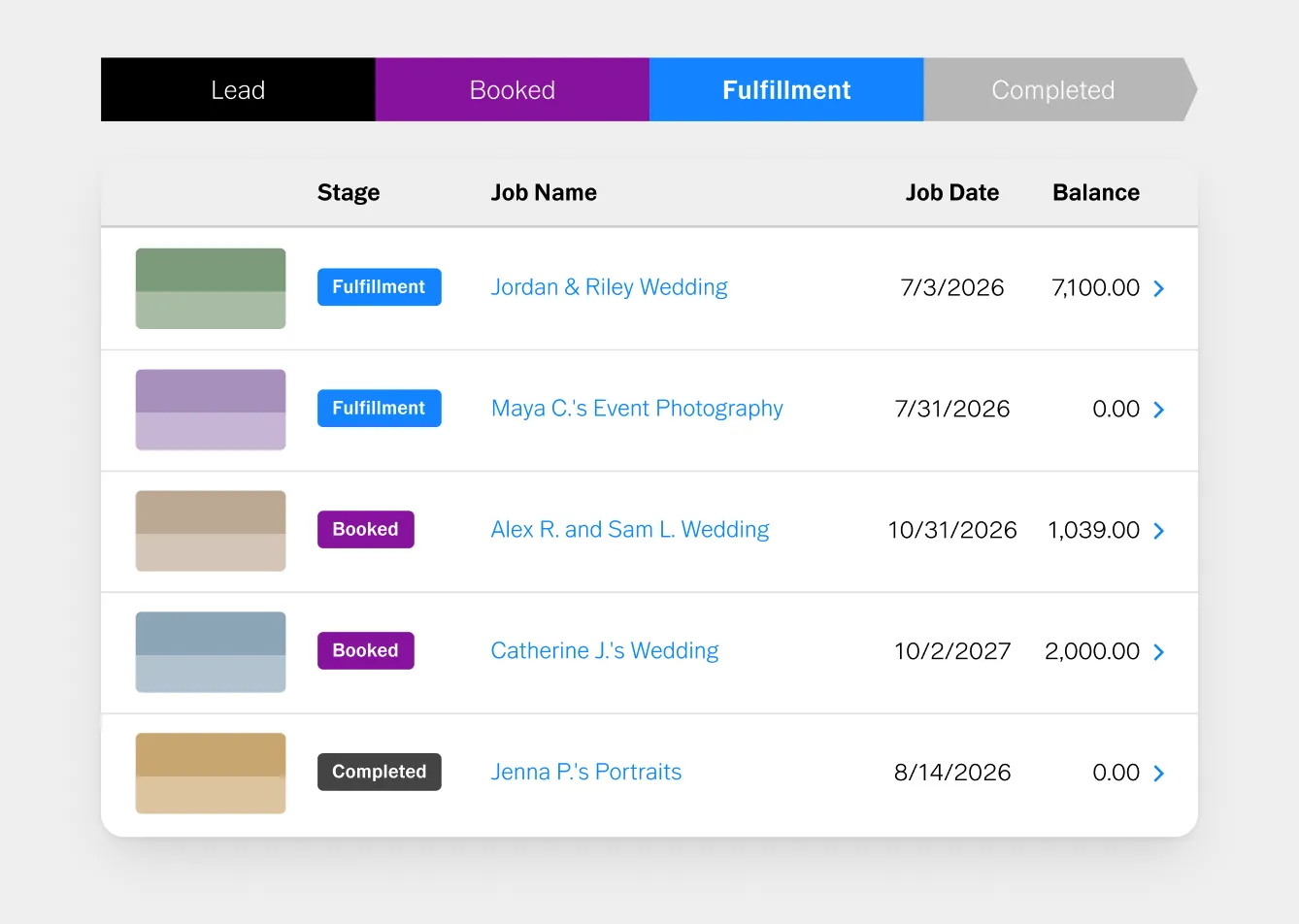Open the chevron arrow on Alex R. and Sam L. Wedding row

point(1158,531)
